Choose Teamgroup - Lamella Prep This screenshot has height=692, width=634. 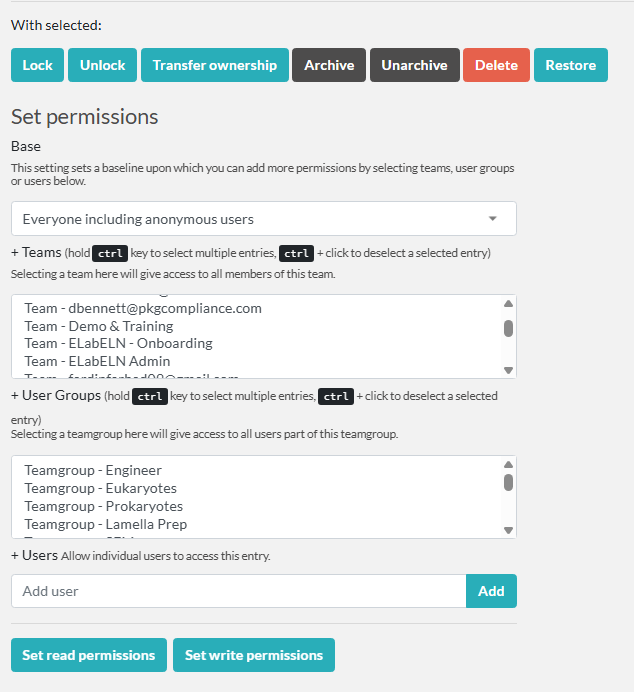[x=106, y=524]
